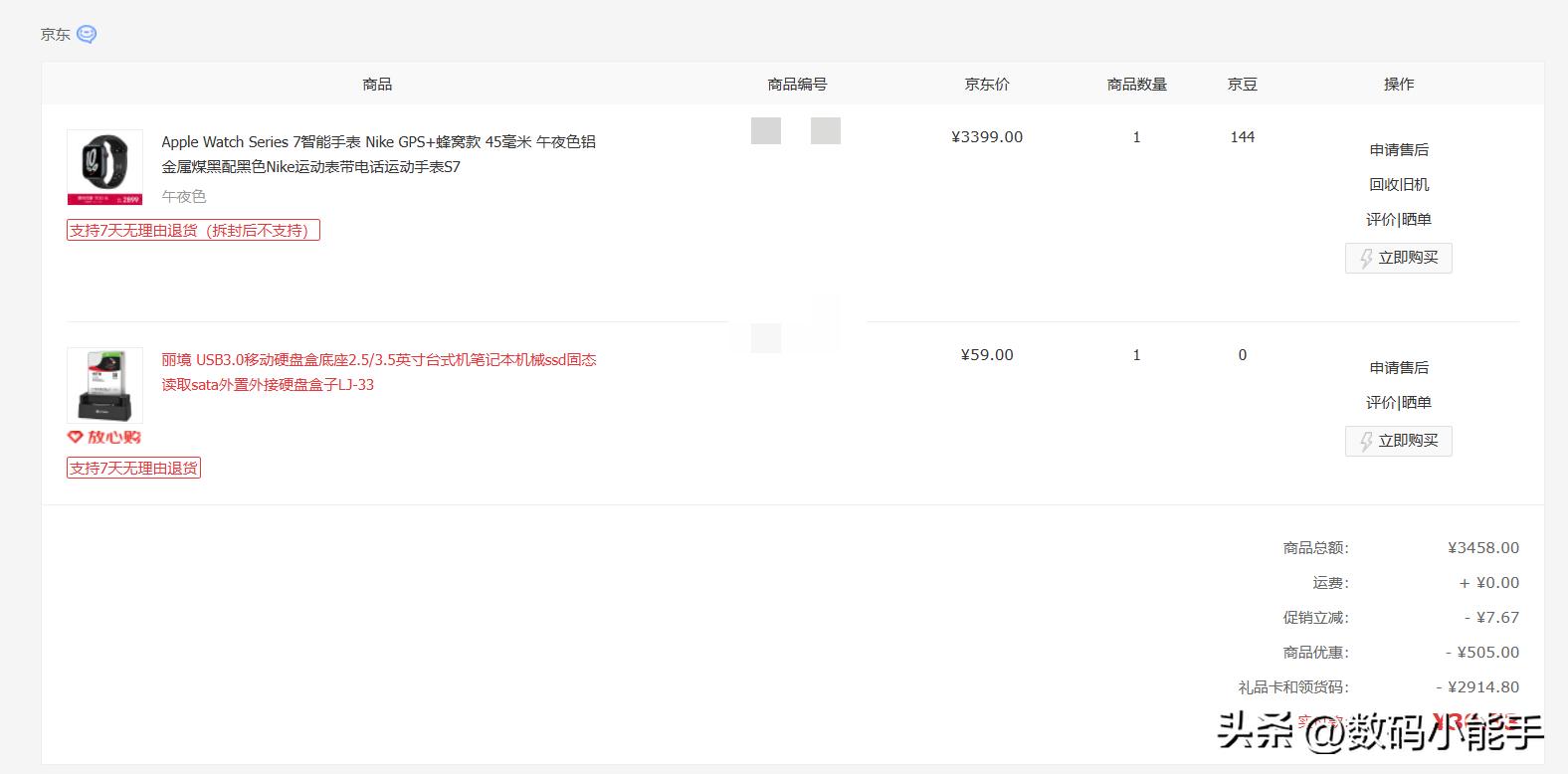Click the 放心购 badge under the dock

[x=104, y=437]
